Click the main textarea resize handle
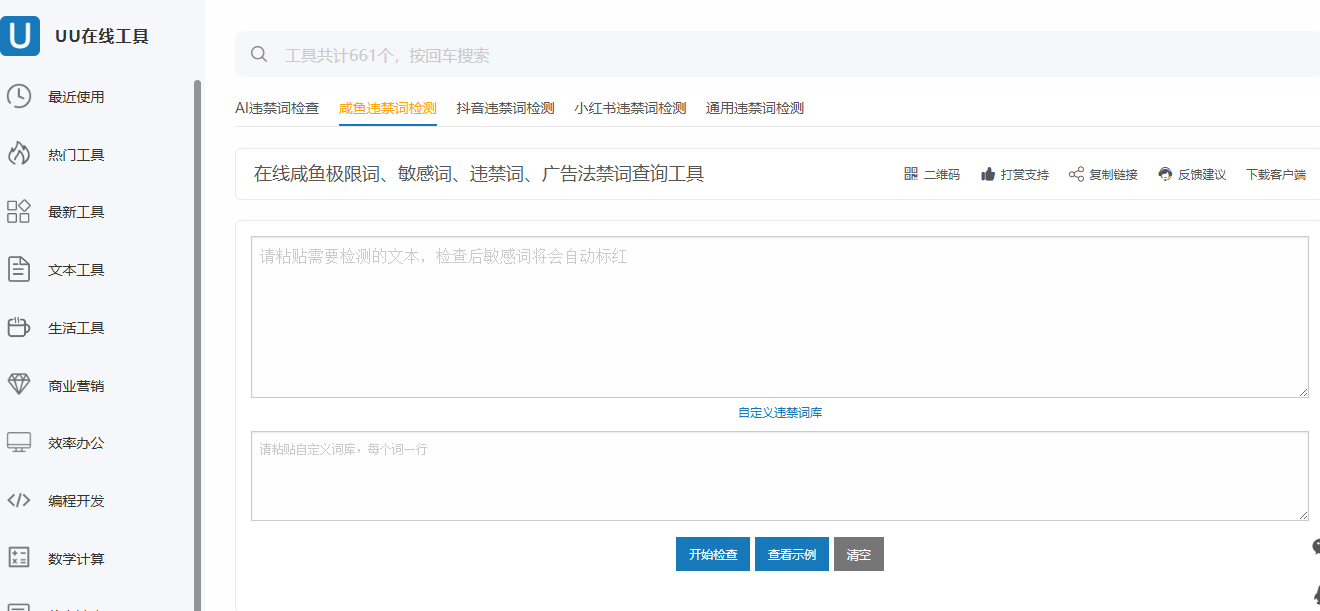 (x=1303, y=392)
